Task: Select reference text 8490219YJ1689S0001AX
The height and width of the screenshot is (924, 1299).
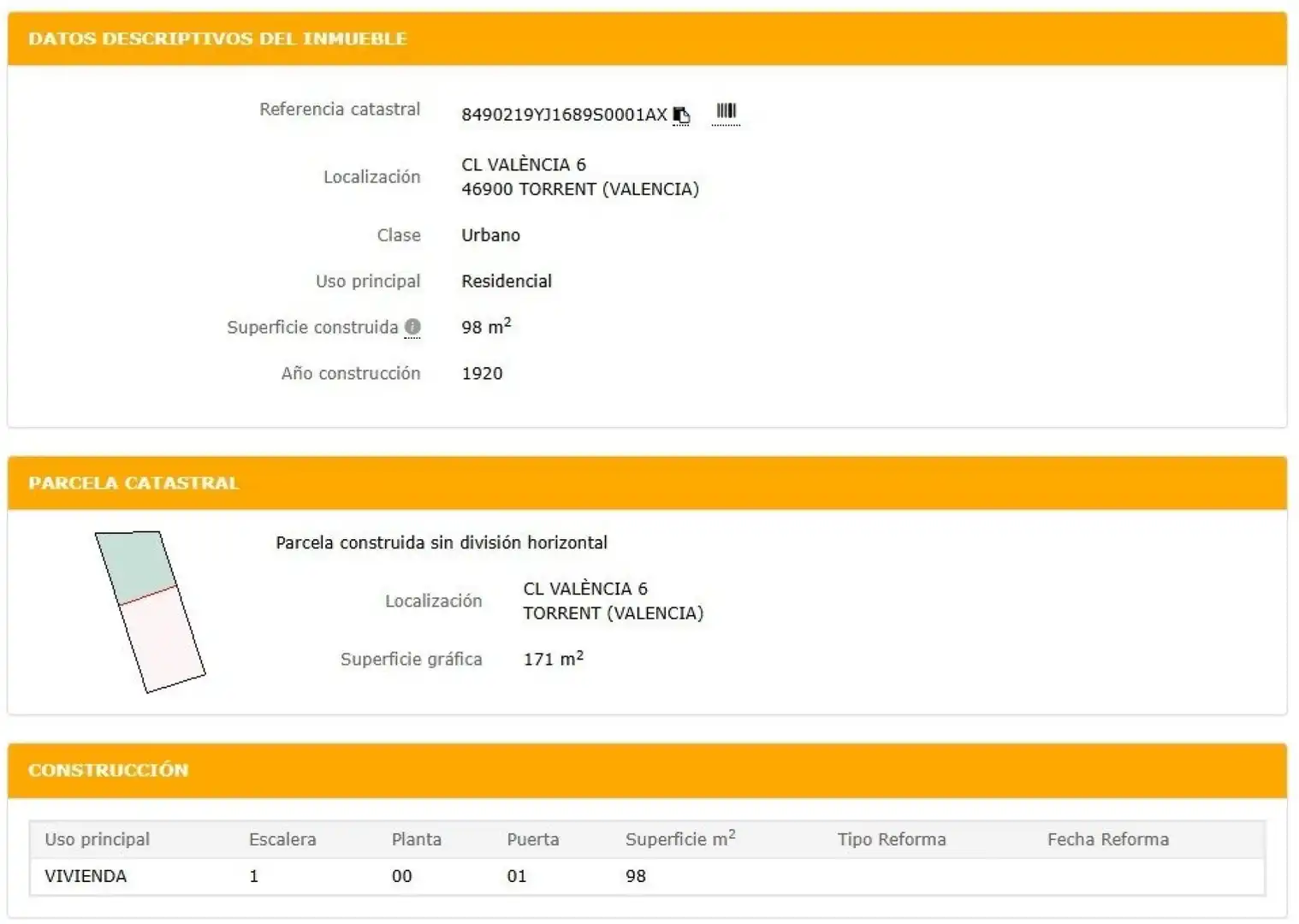Action: coord(564,115)
